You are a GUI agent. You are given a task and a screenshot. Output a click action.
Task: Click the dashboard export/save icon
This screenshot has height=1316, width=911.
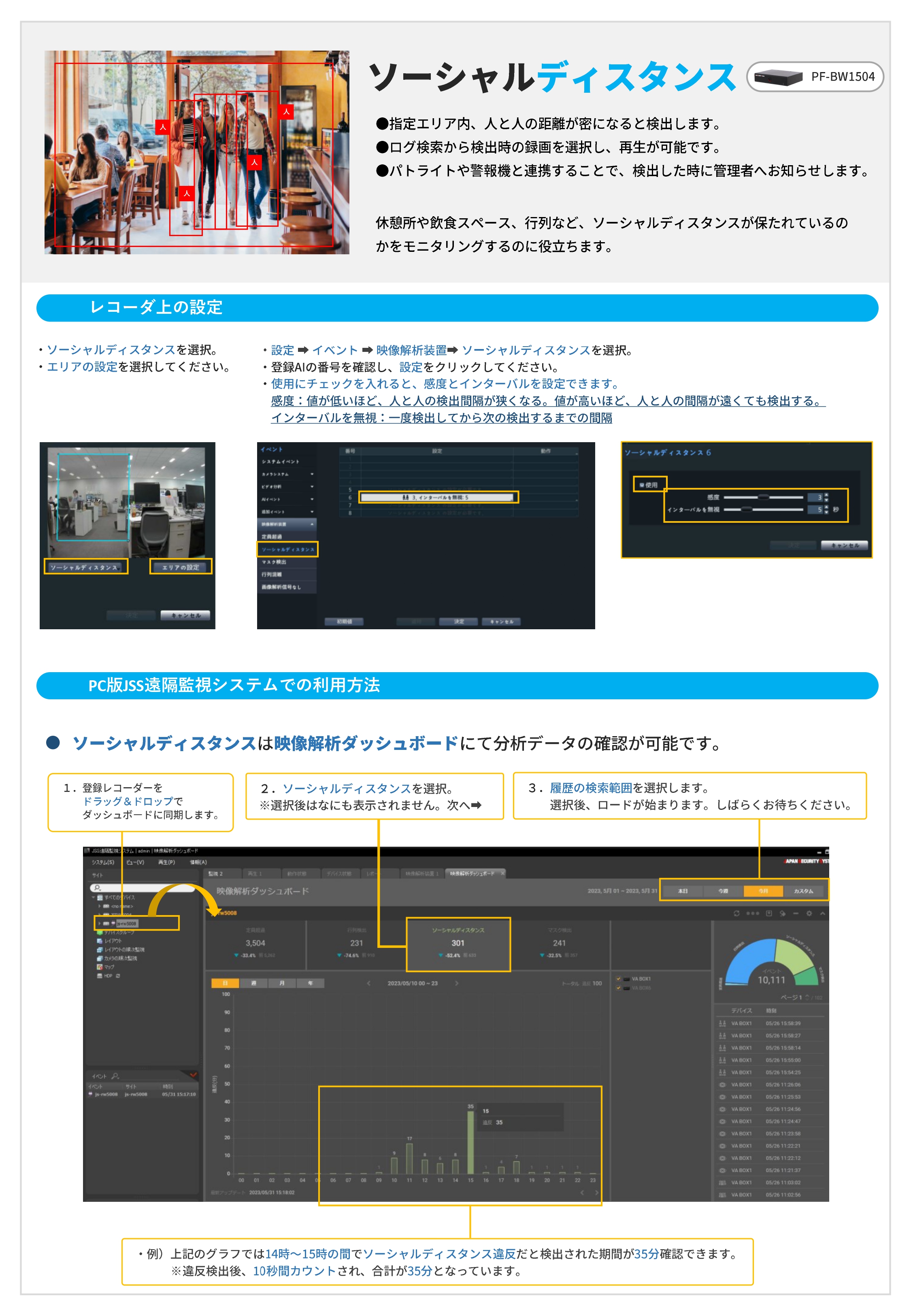(x=769, y=914)
